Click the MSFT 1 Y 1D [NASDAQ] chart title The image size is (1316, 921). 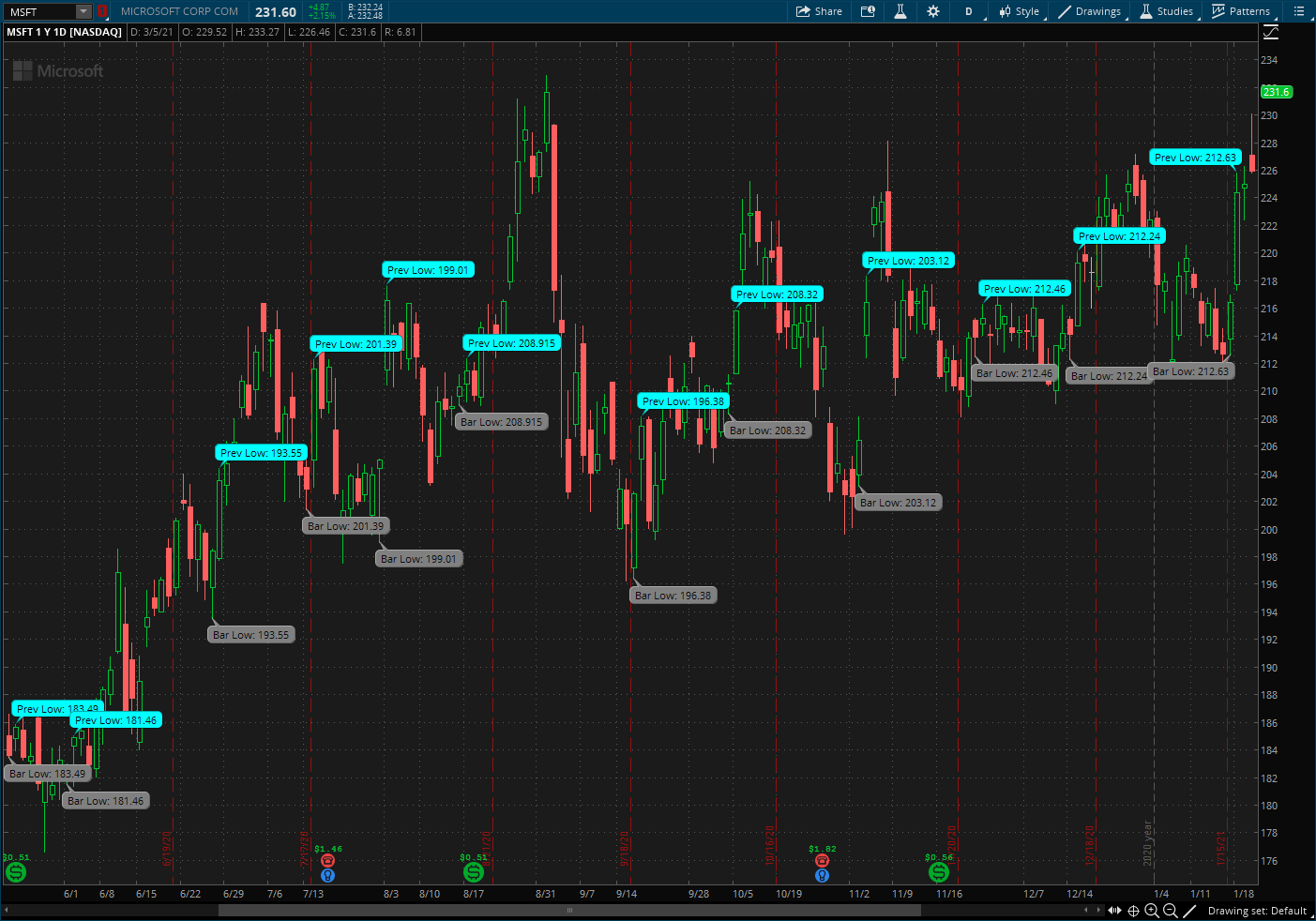[x=65, y=32]
